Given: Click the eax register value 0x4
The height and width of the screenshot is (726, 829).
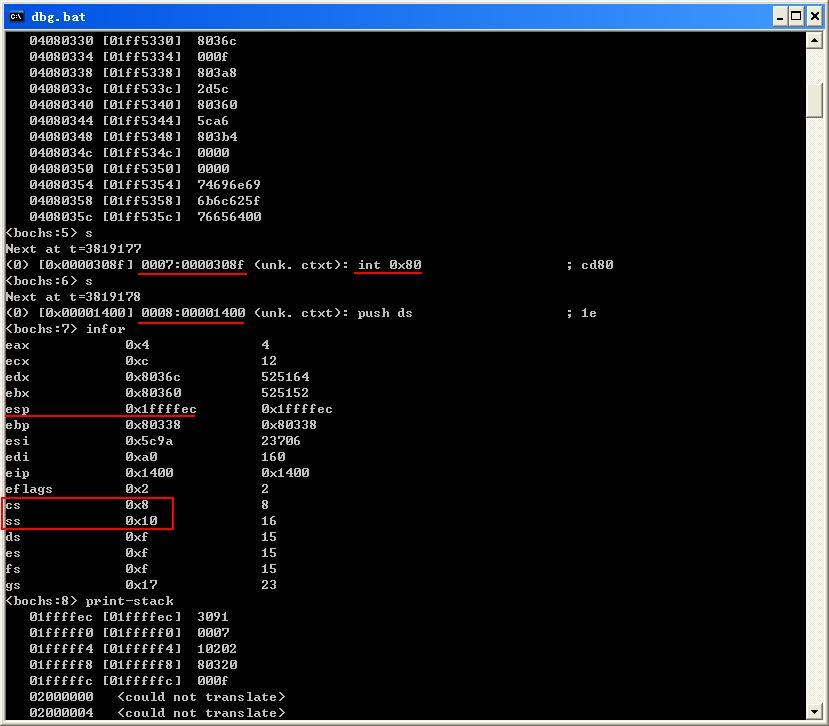Looking at the screenshot, I should [137, 345].
